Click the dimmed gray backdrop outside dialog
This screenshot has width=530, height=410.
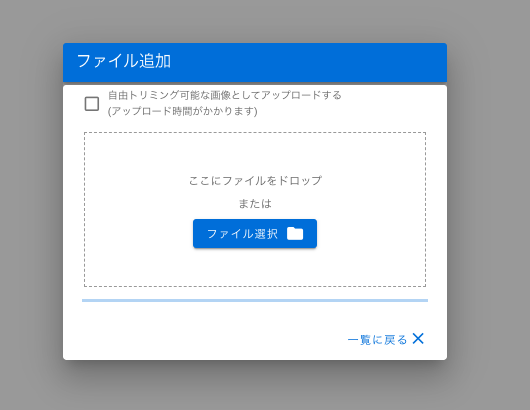pos(488,203)
